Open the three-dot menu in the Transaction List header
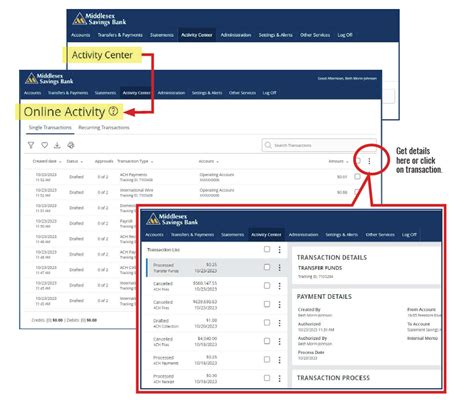 pos(279,249)
